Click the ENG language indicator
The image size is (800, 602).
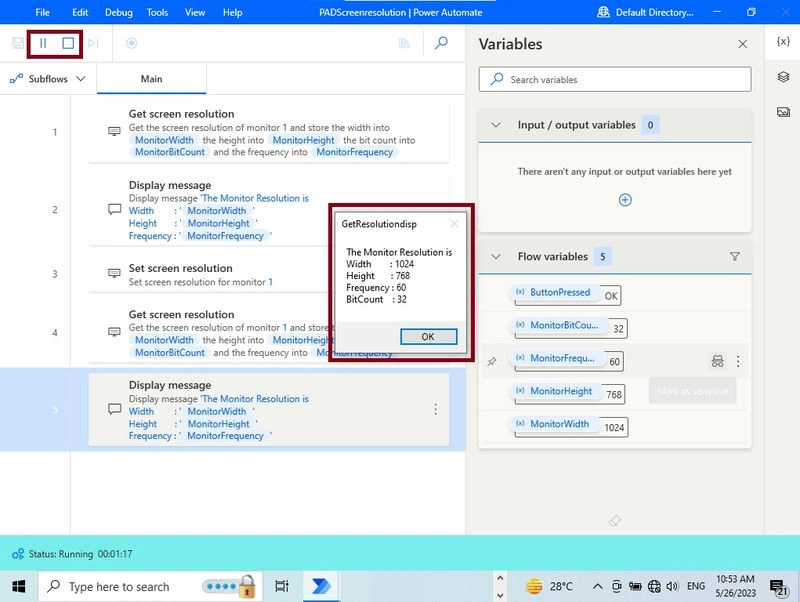pos(696,586)
